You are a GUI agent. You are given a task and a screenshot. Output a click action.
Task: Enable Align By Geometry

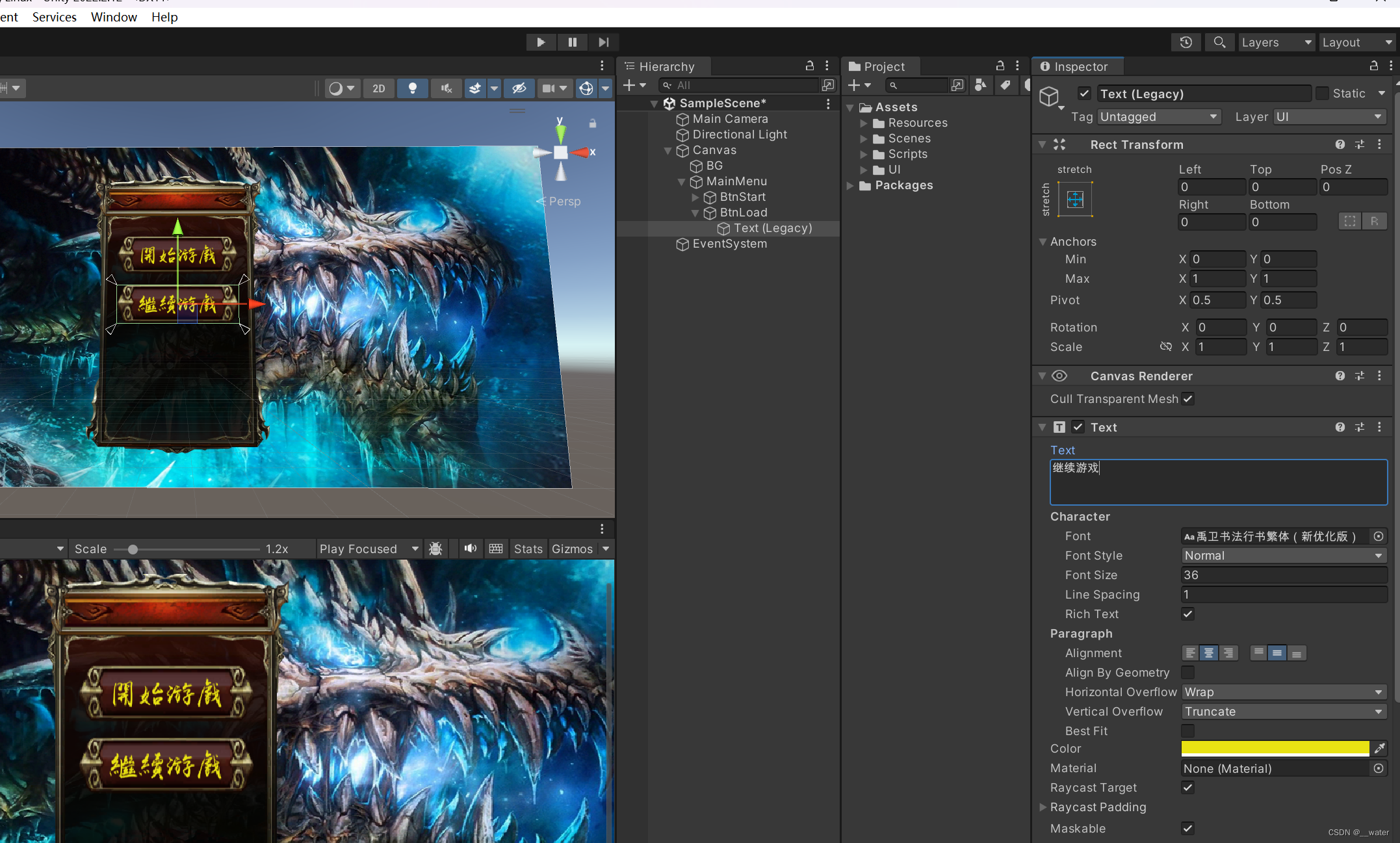click(x=1188, y=672)
